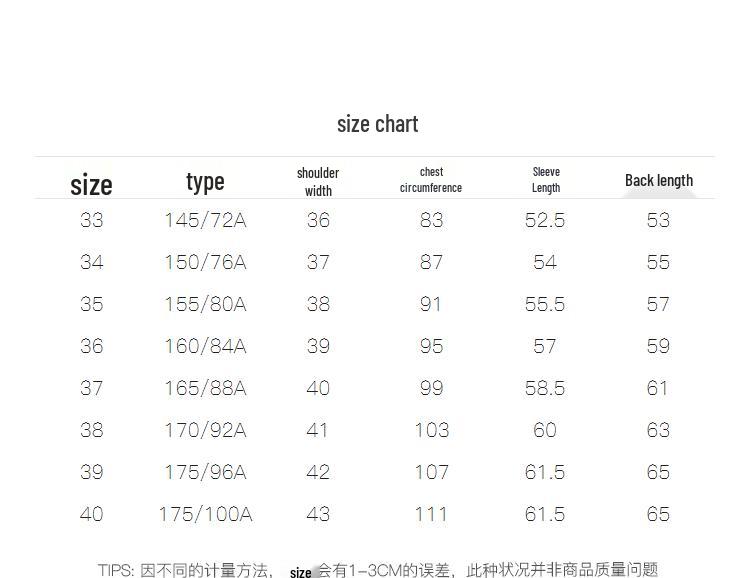Click chest circumference value 111

pyautogui.click(x=431, y=514)
